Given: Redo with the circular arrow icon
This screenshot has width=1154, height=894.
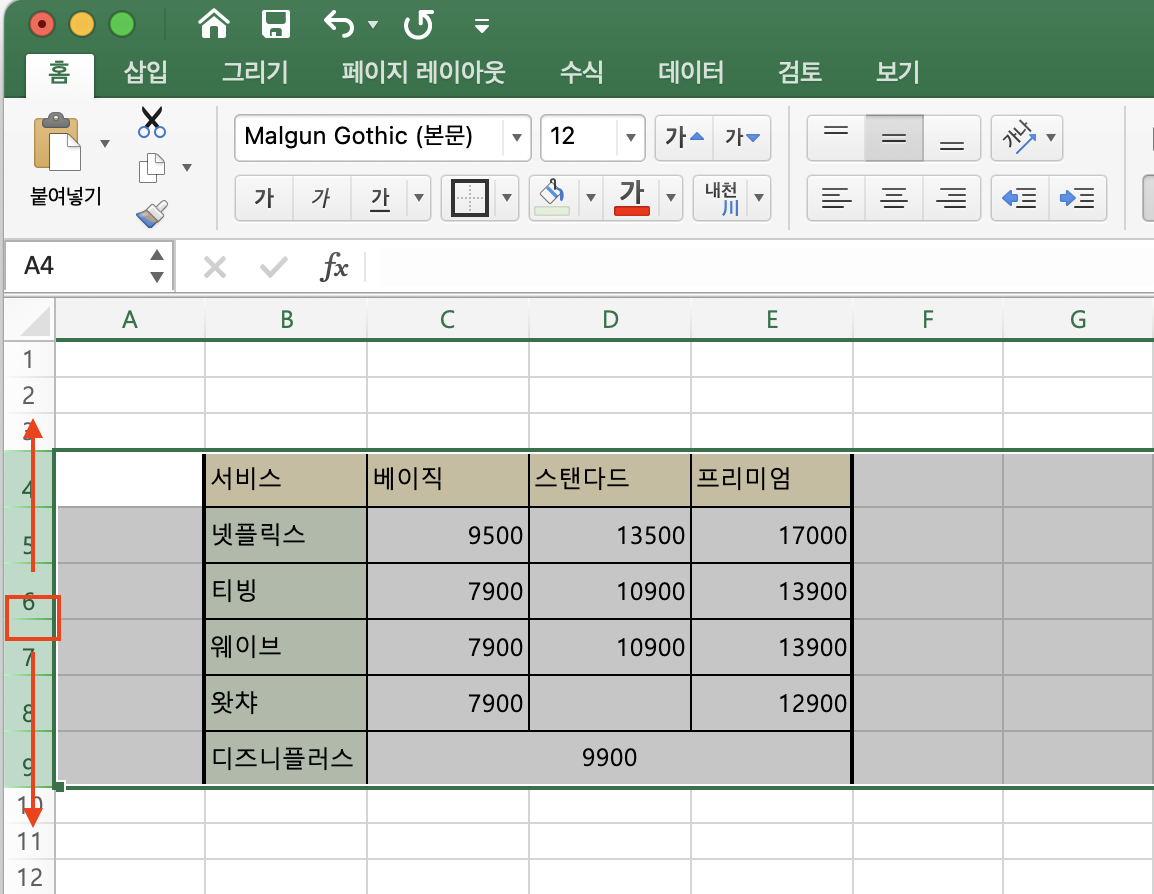Looking at the screenshot, I should [x=418, y=24].
